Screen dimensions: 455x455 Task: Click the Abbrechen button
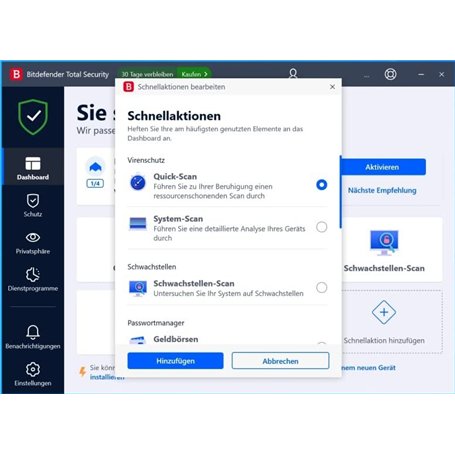(x=280, y=361)
